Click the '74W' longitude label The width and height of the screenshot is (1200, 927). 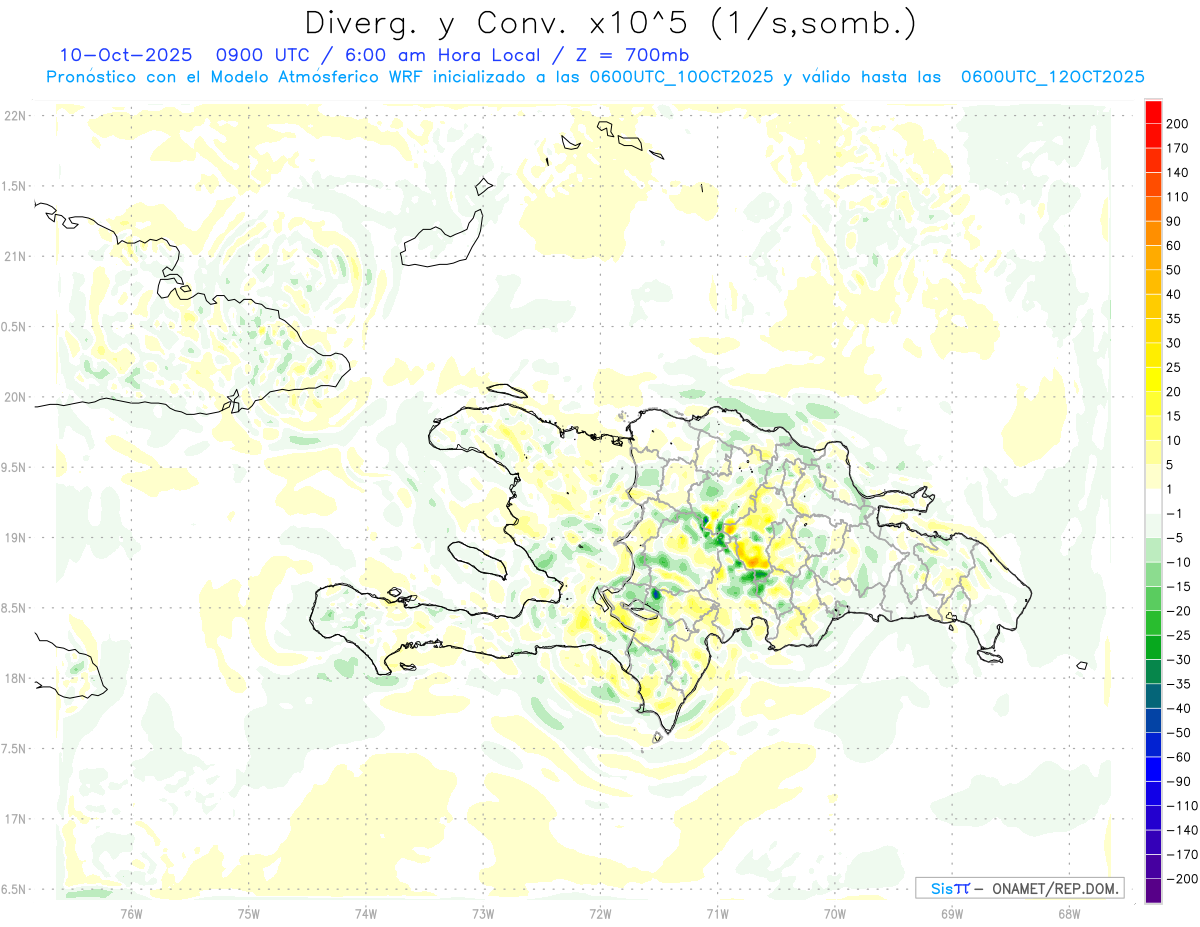coord(366,913)
